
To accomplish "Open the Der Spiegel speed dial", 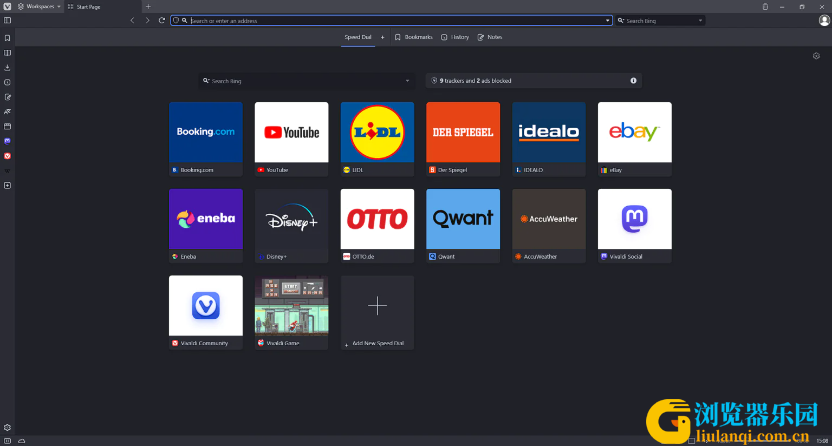I will tap(463, 139).
